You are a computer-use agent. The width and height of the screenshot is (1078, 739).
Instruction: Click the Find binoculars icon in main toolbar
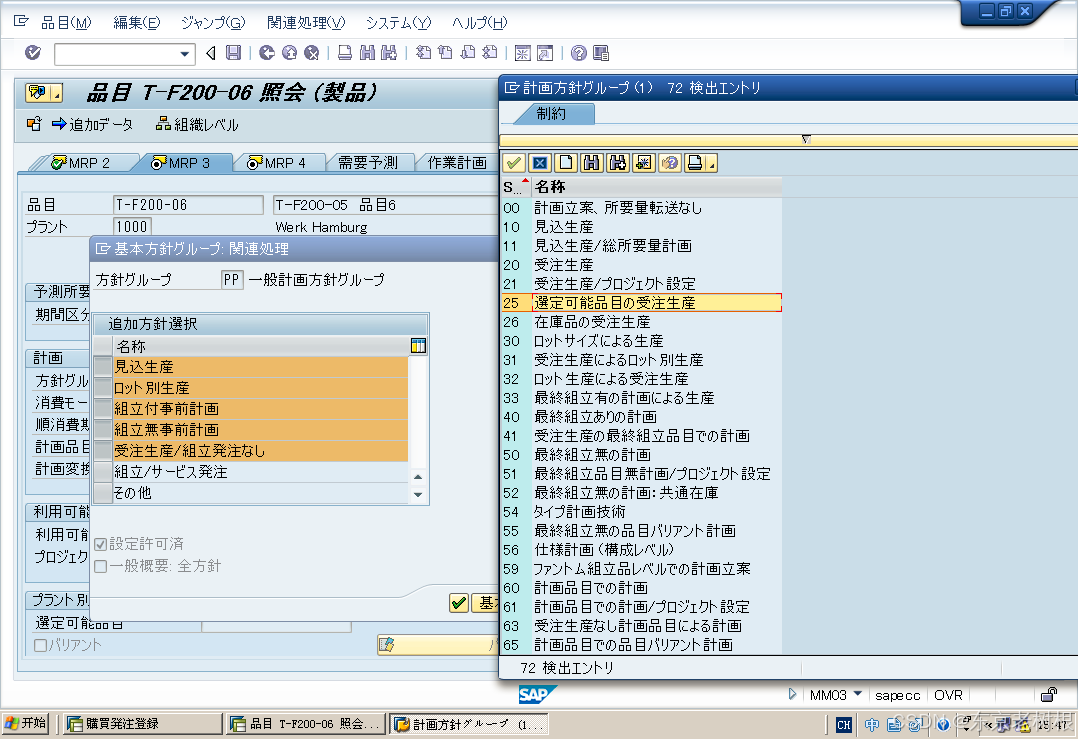point(367,53)
